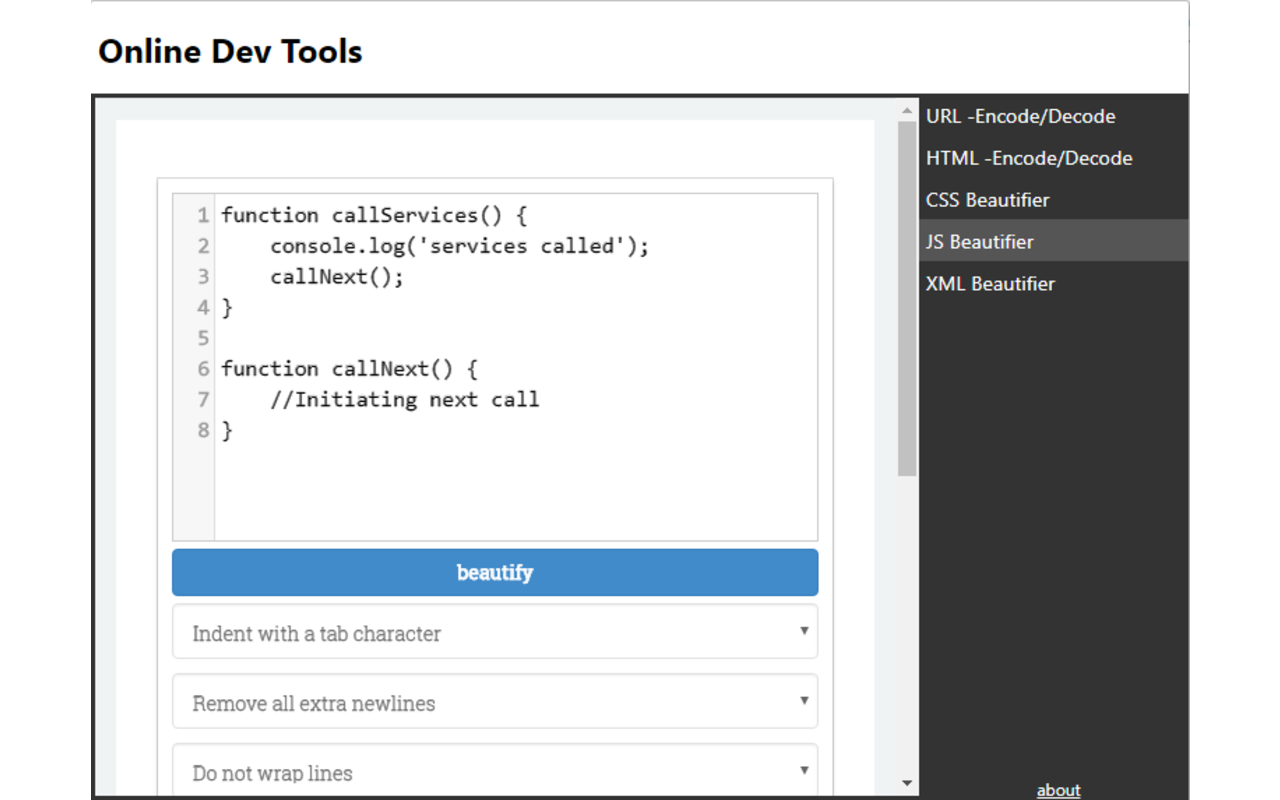
Task: Click line number 1 in gutter
Action: (203, 215)
